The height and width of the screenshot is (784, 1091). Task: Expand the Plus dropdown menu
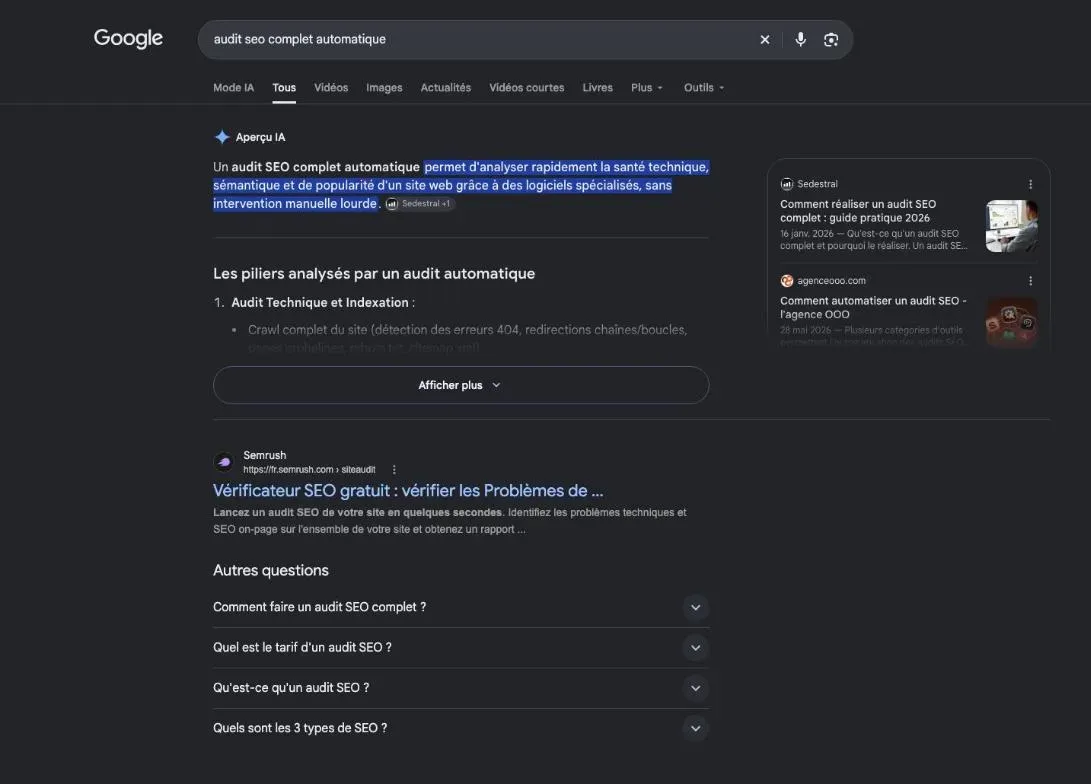[x=646, y=88]
